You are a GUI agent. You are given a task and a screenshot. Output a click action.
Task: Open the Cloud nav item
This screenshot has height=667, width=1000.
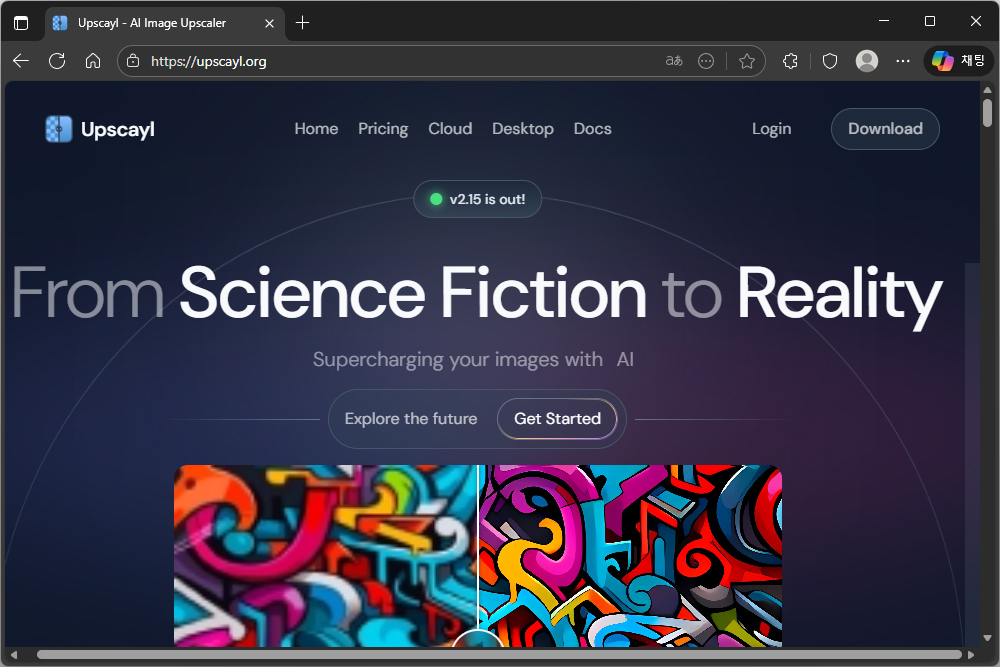pos(450,129)
